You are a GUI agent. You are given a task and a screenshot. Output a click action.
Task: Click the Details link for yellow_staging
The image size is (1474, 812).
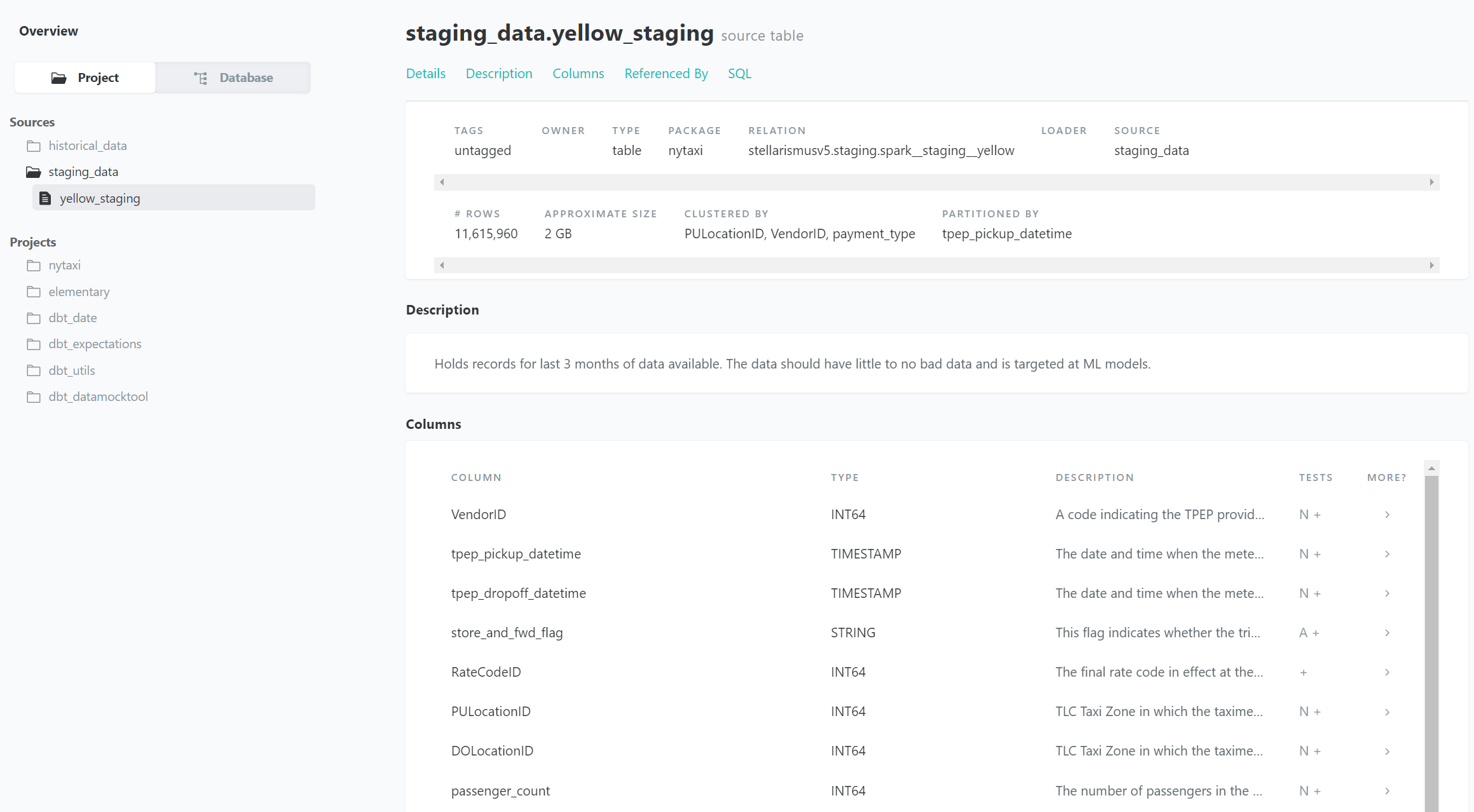tap(426, 73)
